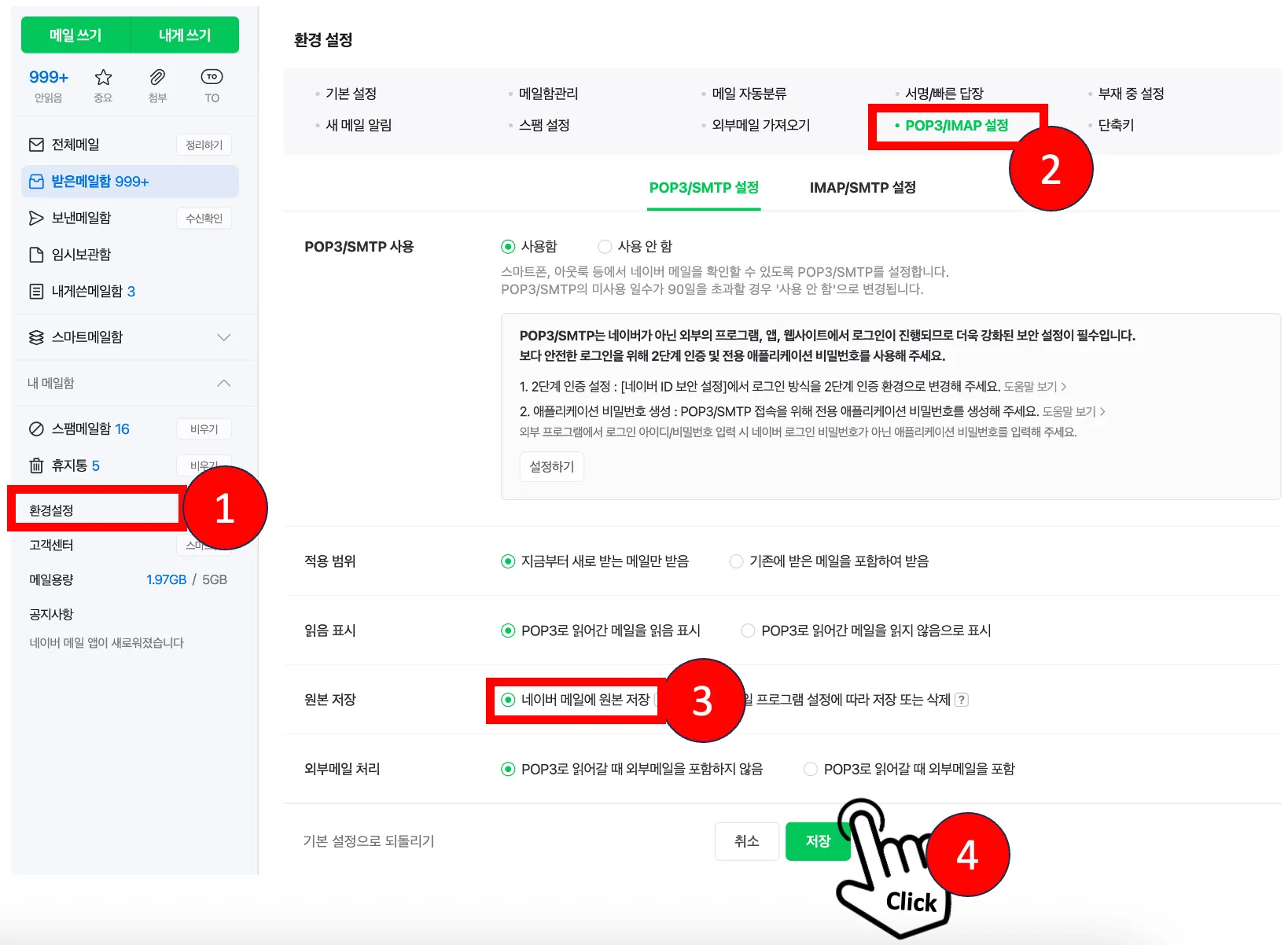Click the 원본 저장 question mark help
This screenshot has width=1288, height=945.
961,700
